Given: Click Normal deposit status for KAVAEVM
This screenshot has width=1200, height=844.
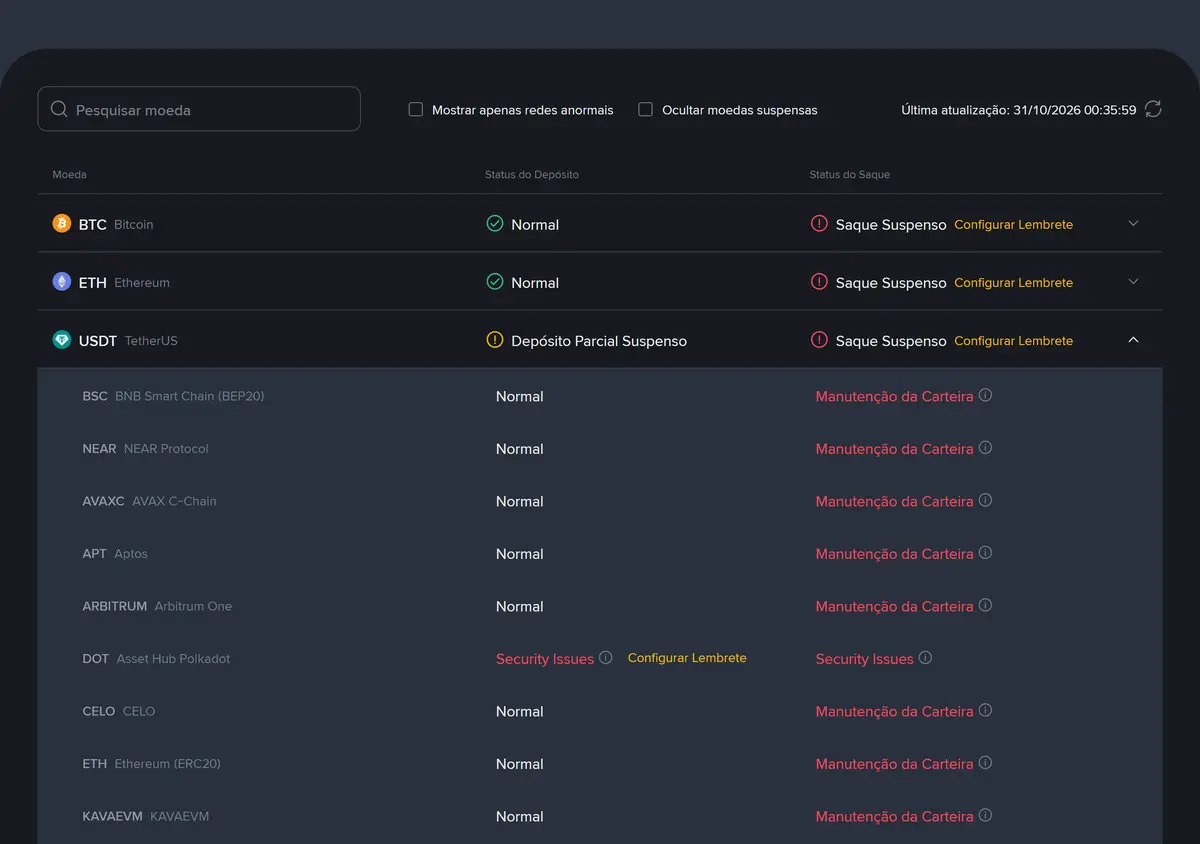Looking at the screenshot, I should (x=520, y=817).
